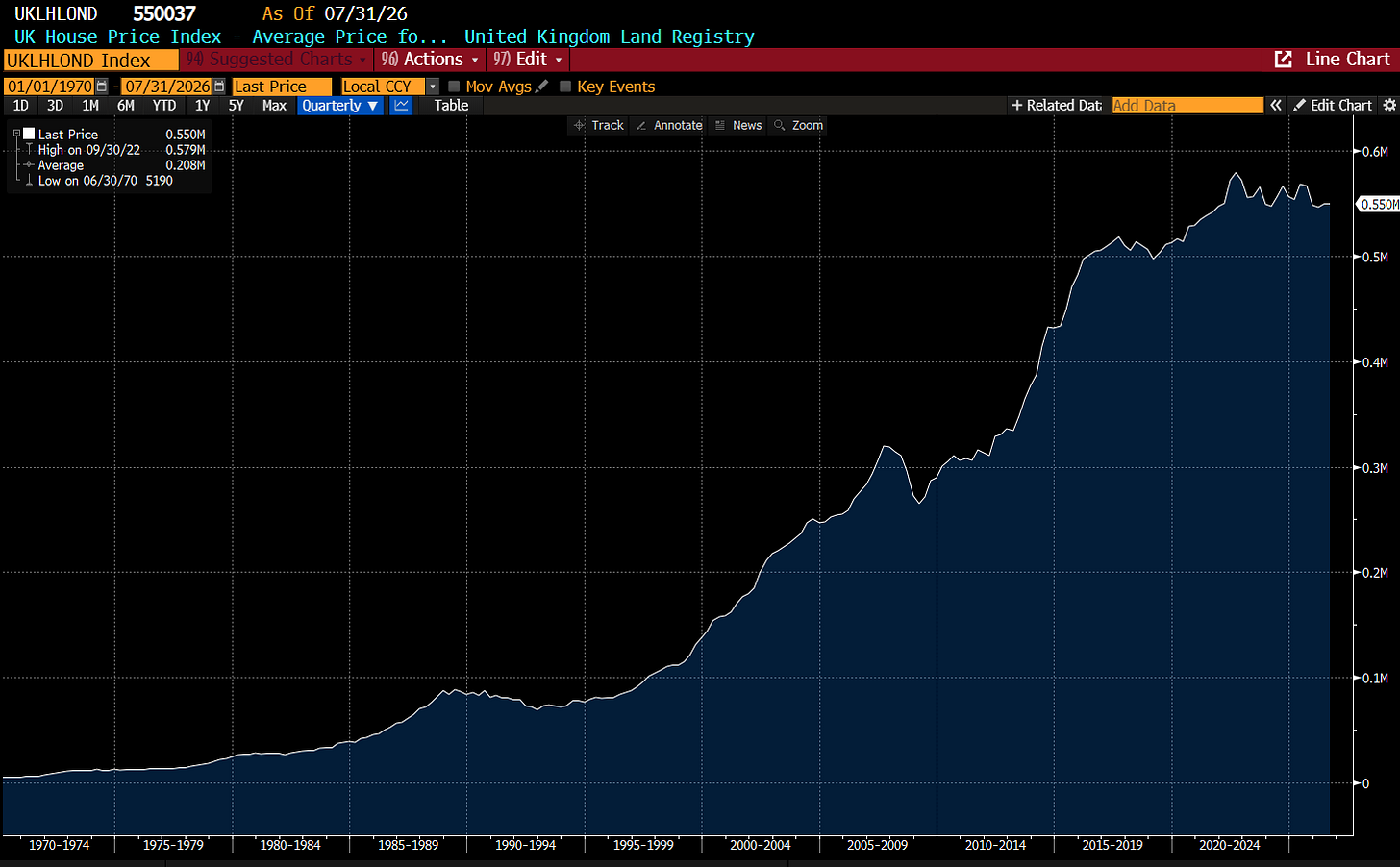Open the start date calendar picker

(102, 87)
